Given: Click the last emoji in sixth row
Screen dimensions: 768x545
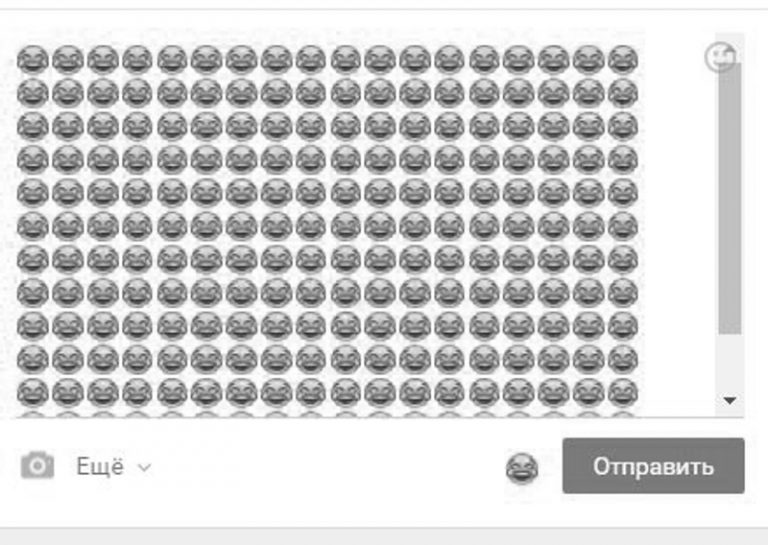Looking at the screenshot, I should point(623,226).
